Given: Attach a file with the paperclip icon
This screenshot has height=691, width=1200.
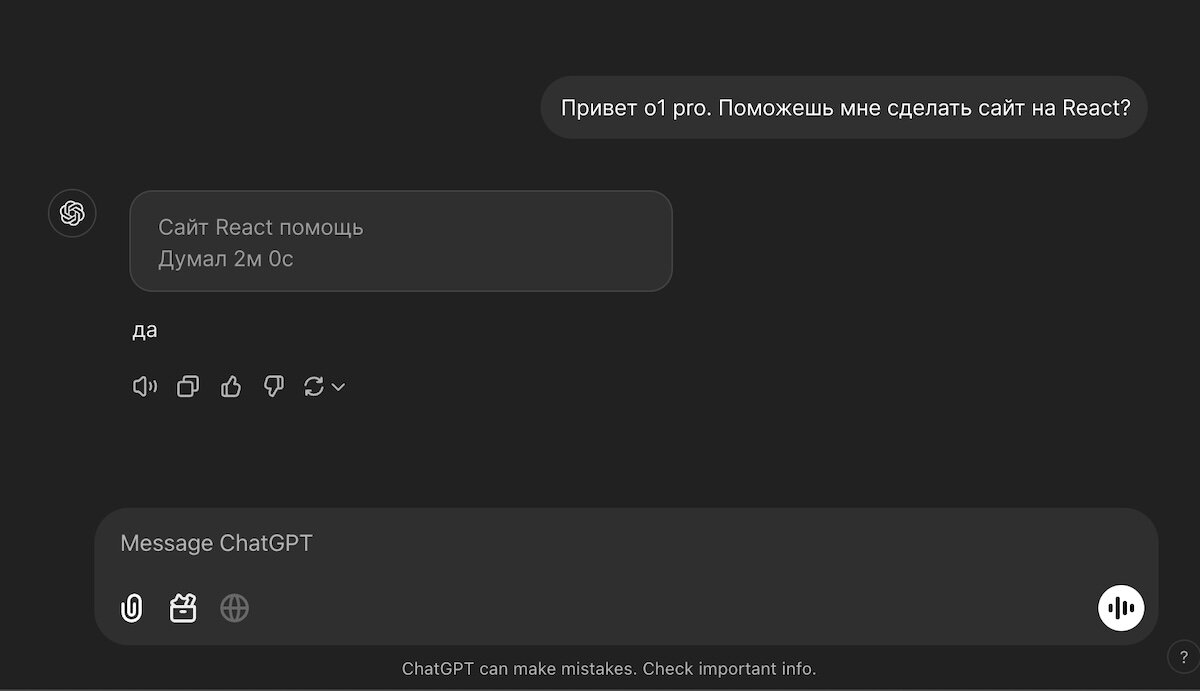Looking at the screenshot, I should pos(132,608).
